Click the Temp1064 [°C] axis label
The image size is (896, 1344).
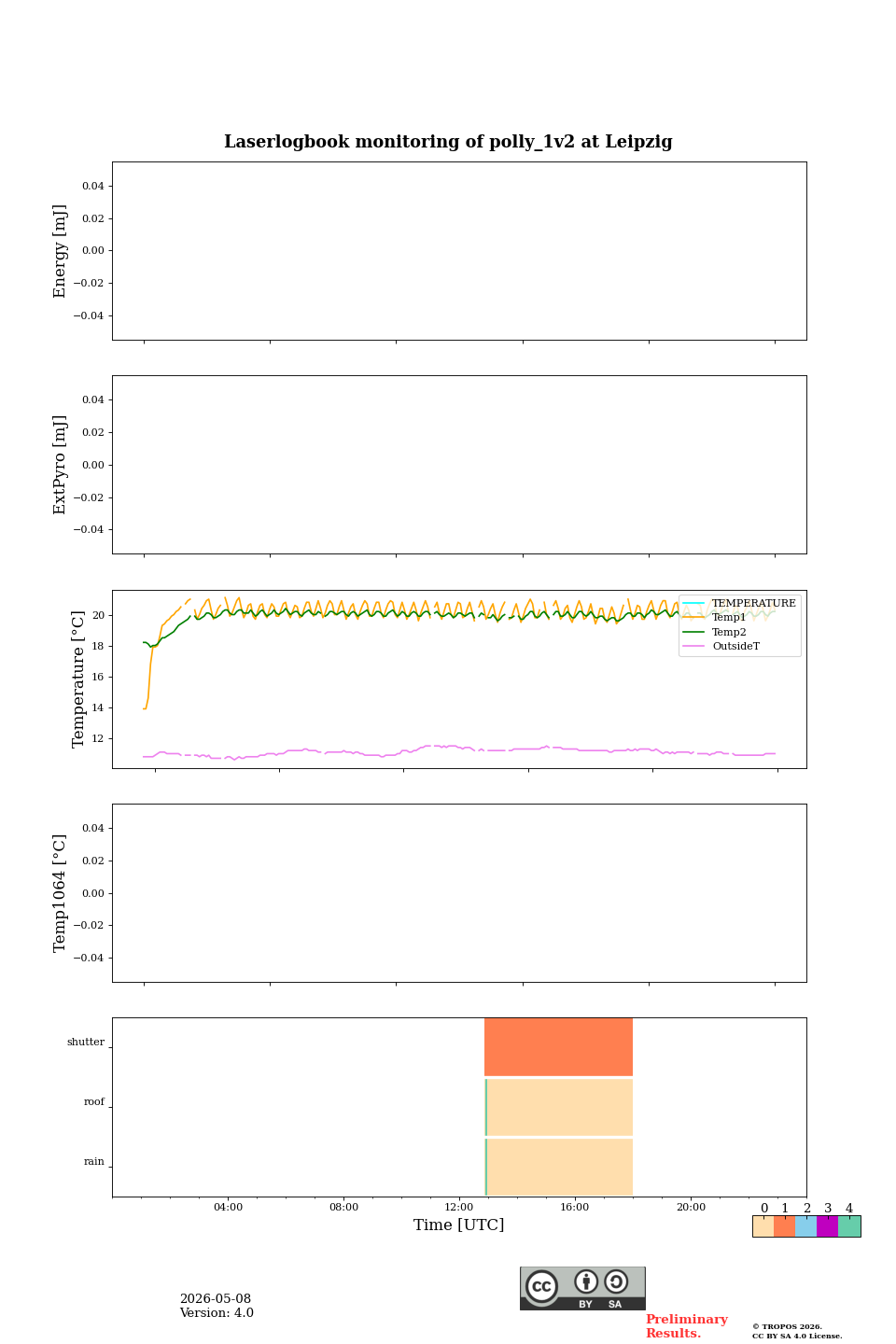click(x=61, y=893)
